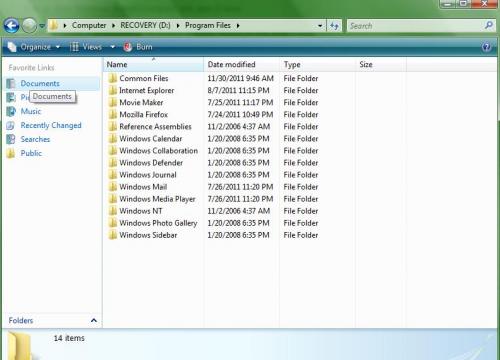
Task: Select the Windows Sidebar folder icon
Action: tap(113, 235)
